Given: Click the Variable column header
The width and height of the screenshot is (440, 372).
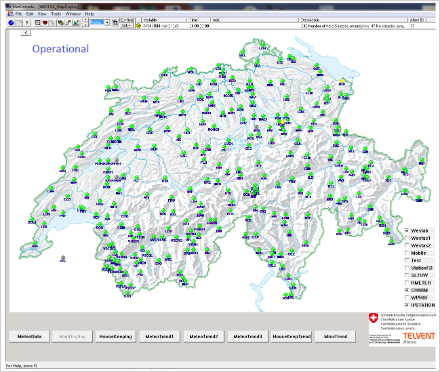Looking at the screenshot, I should 165,20.
